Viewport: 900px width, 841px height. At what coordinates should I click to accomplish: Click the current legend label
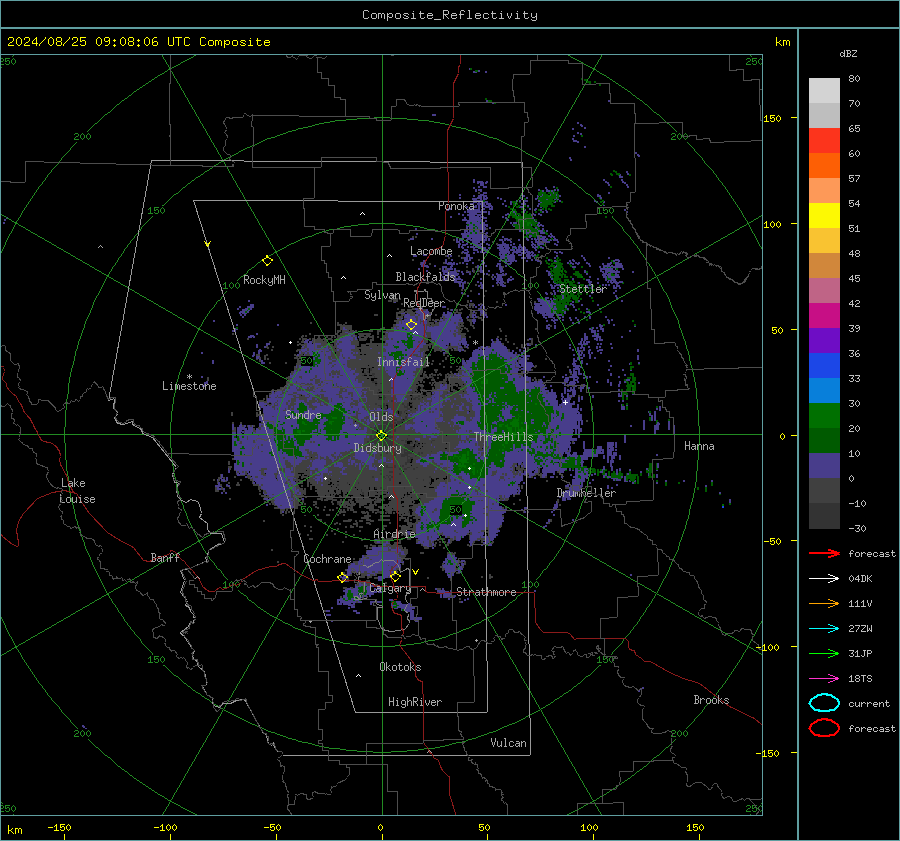868,703
